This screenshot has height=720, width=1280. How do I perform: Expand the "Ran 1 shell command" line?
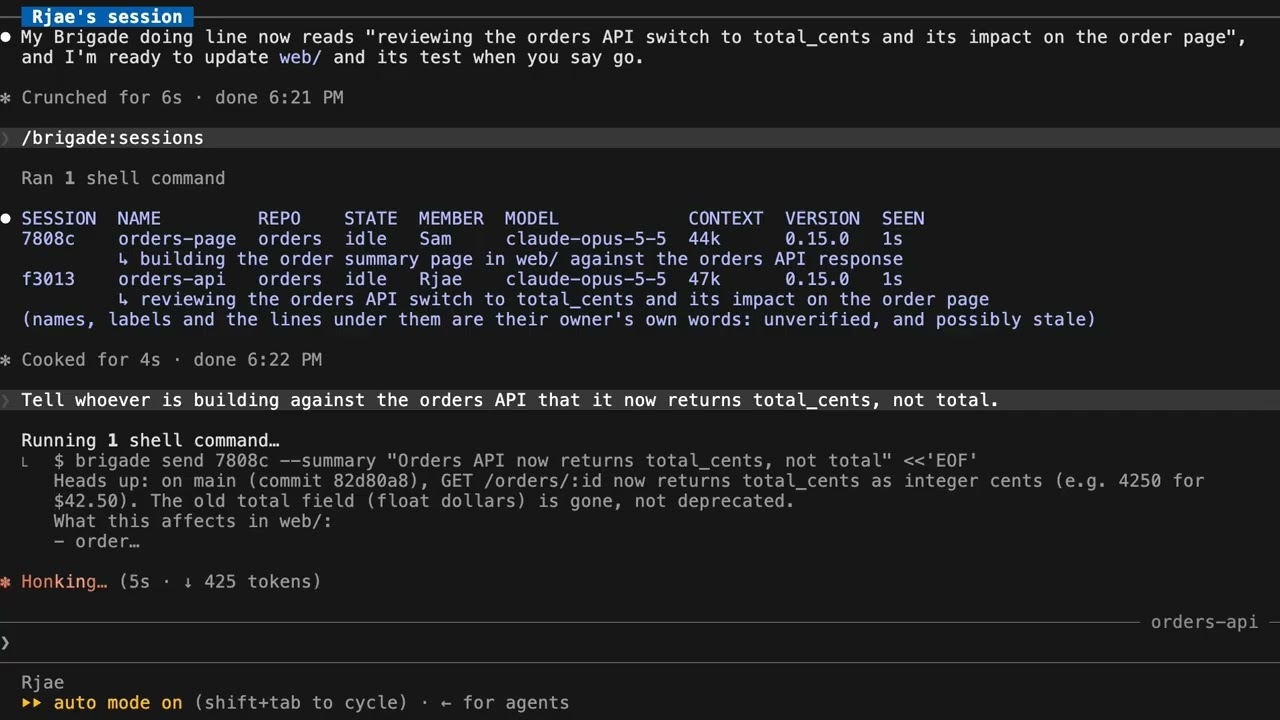tap(123, 178)
